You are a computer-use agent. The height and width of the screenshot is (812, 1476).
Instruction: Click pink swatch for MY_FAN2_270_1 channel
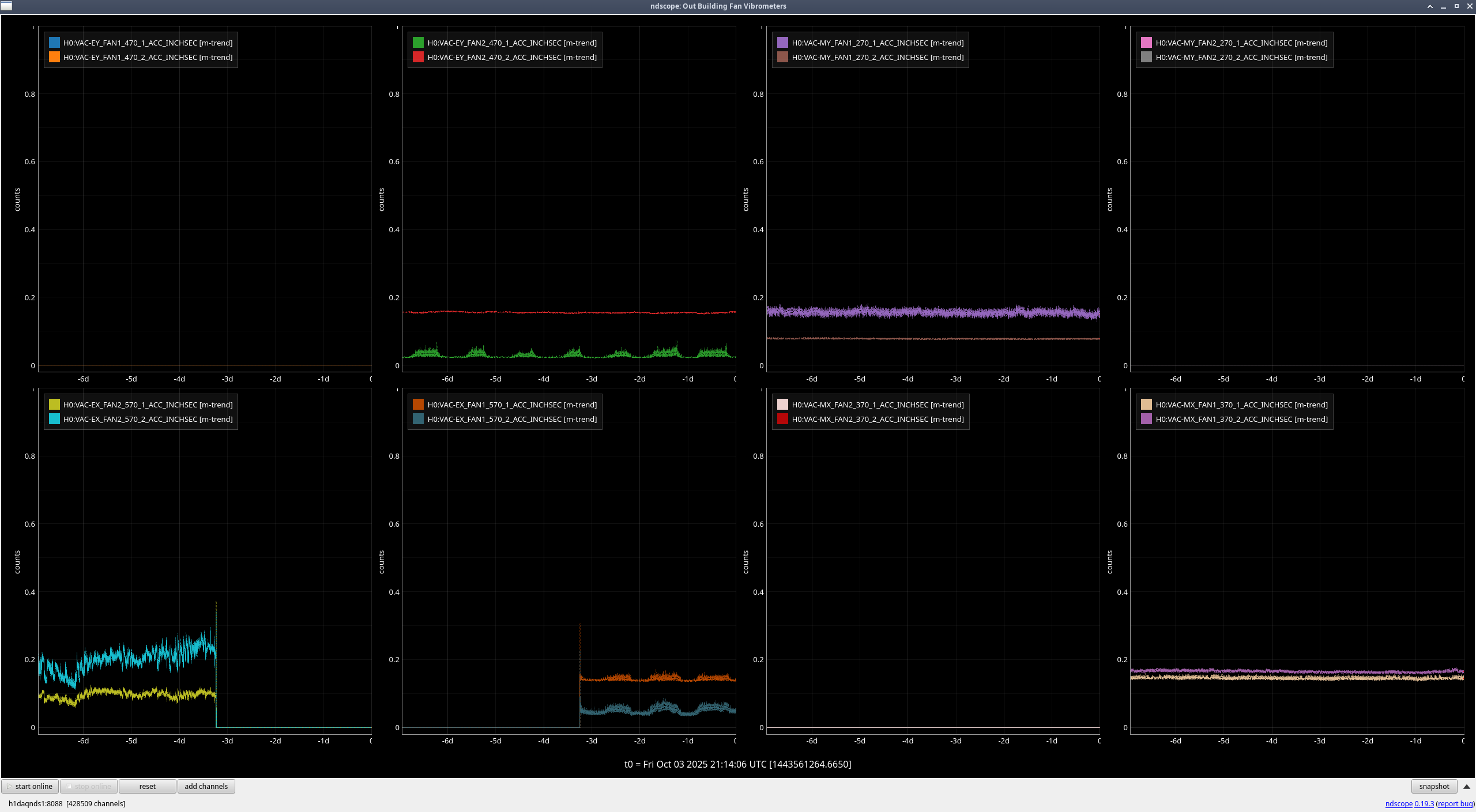(1146, 43)
